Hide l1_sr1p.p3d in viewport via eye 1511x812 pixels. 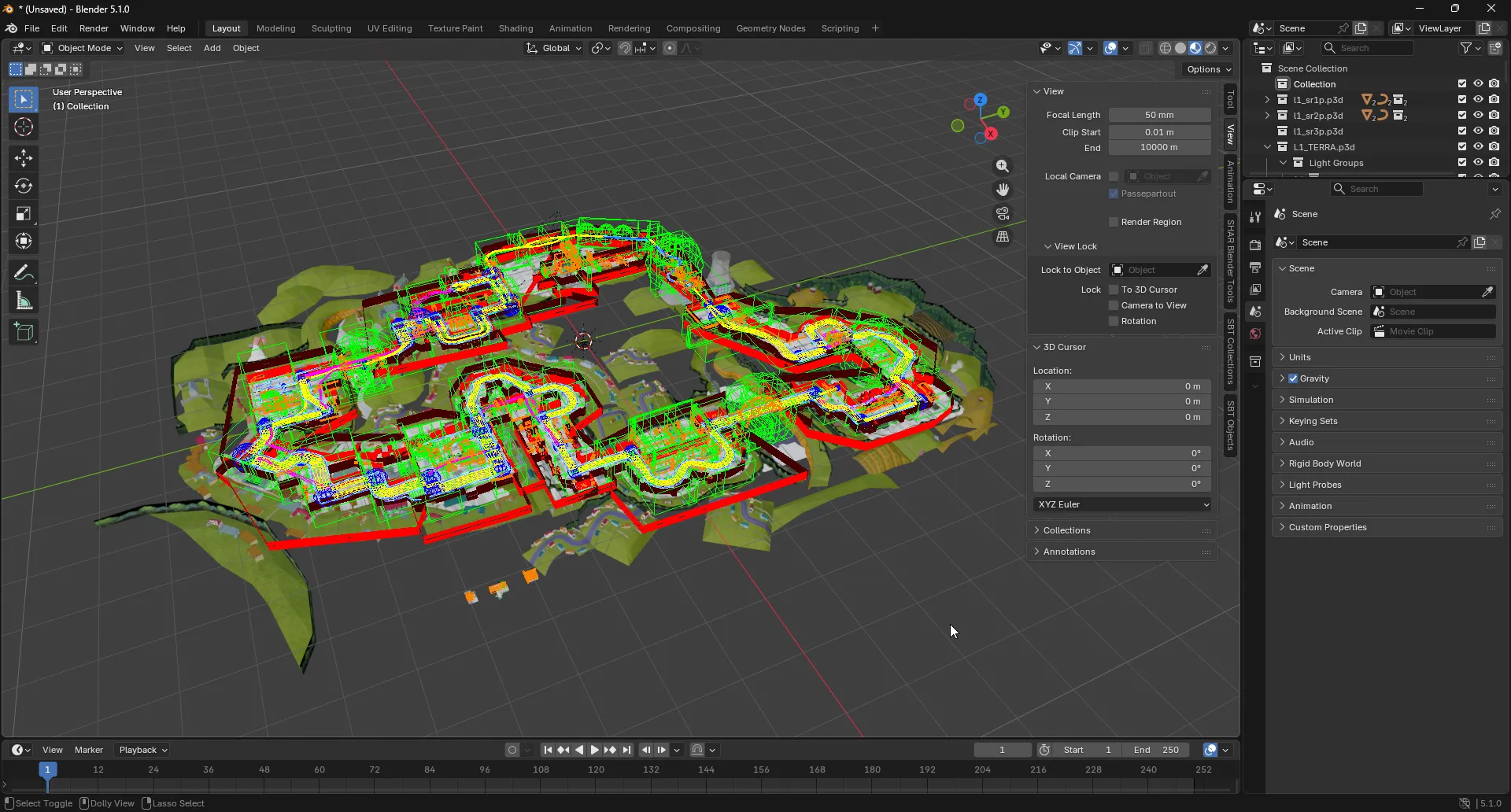[x=1478, y=100]
